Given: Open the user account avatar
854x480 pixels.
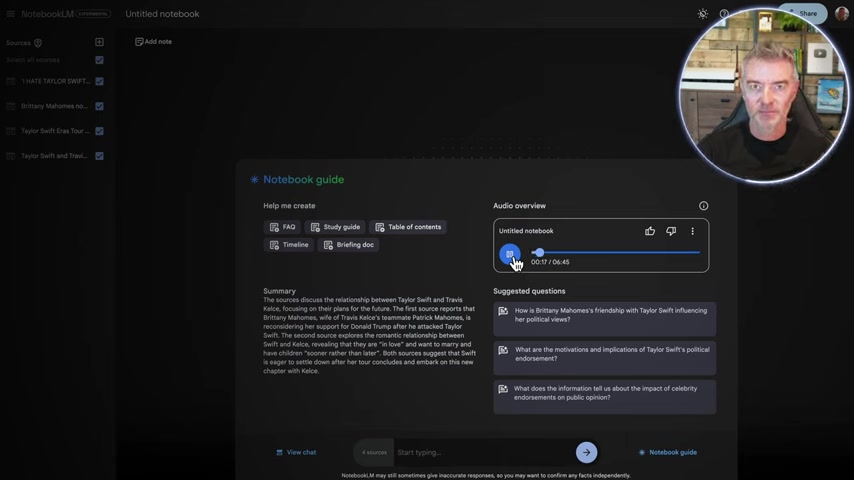Looking at the screenshot, I should [841, 13].
